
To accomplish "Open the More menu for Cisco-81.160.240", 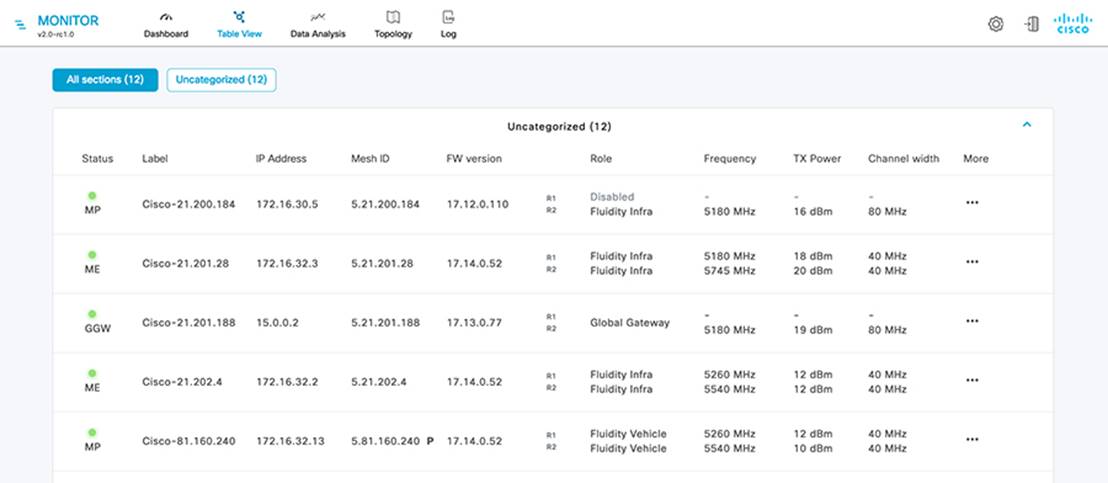I will point(972,440).
